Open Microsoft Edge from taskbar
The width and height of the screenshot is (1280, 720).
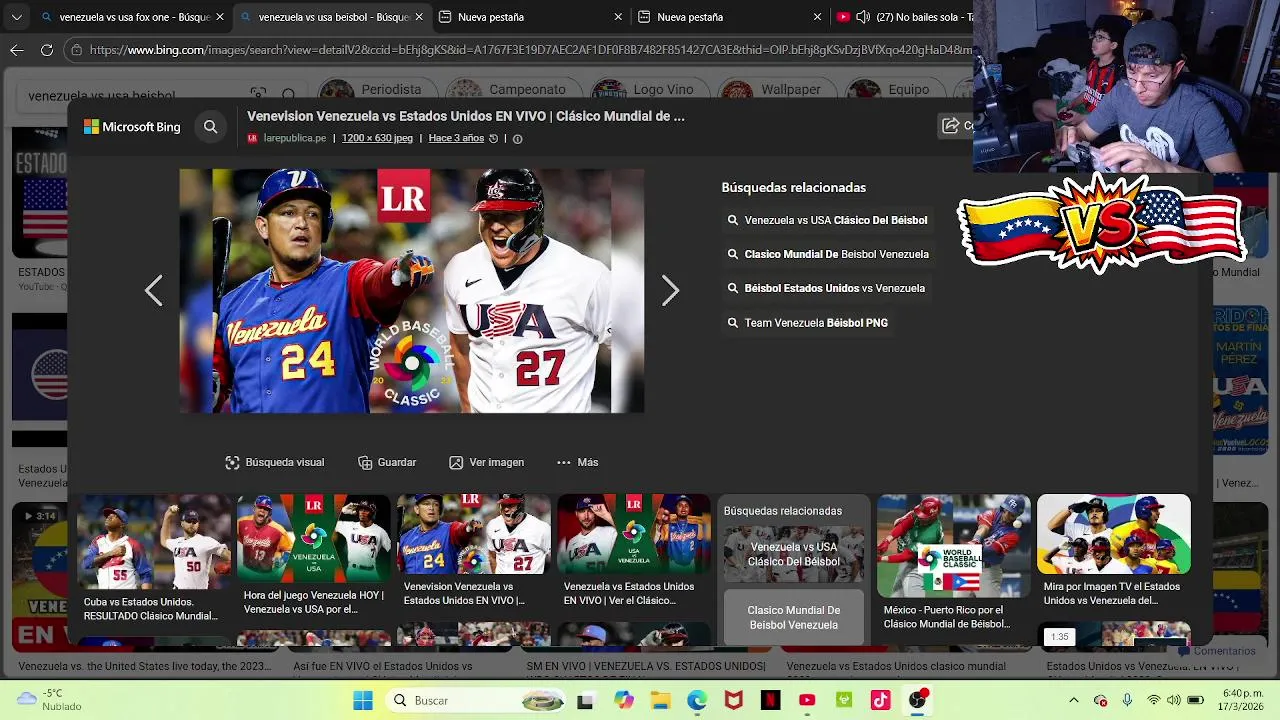click(x=697, y=700)
